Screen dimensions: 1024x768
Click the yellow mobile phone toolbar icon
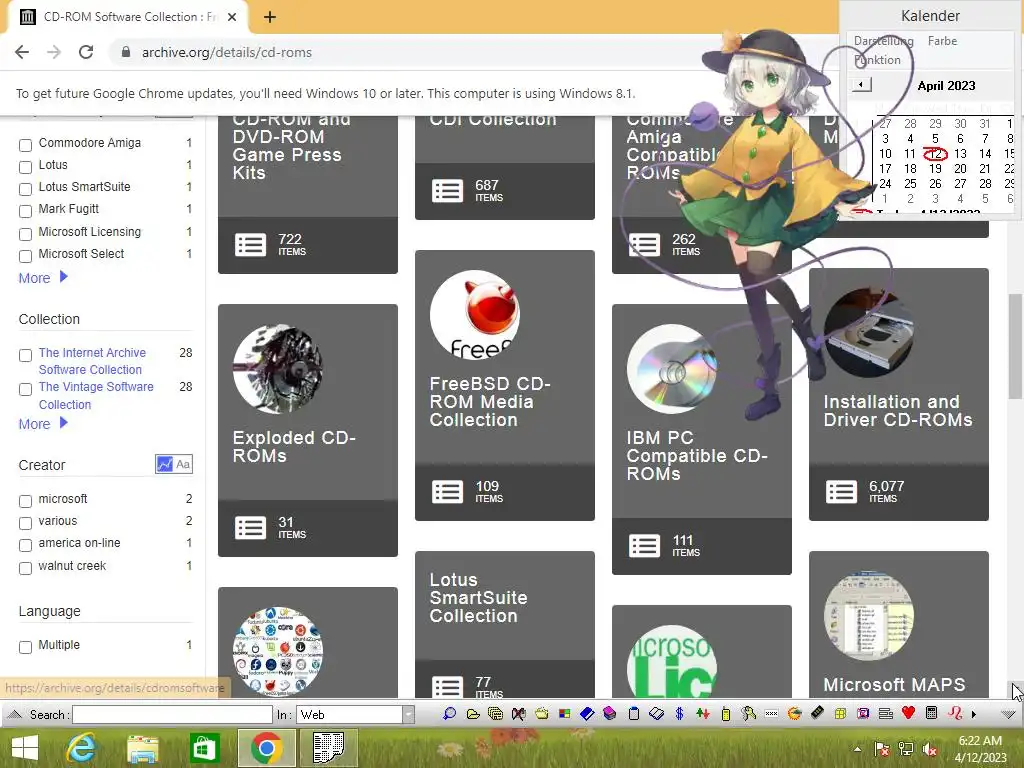725,714
